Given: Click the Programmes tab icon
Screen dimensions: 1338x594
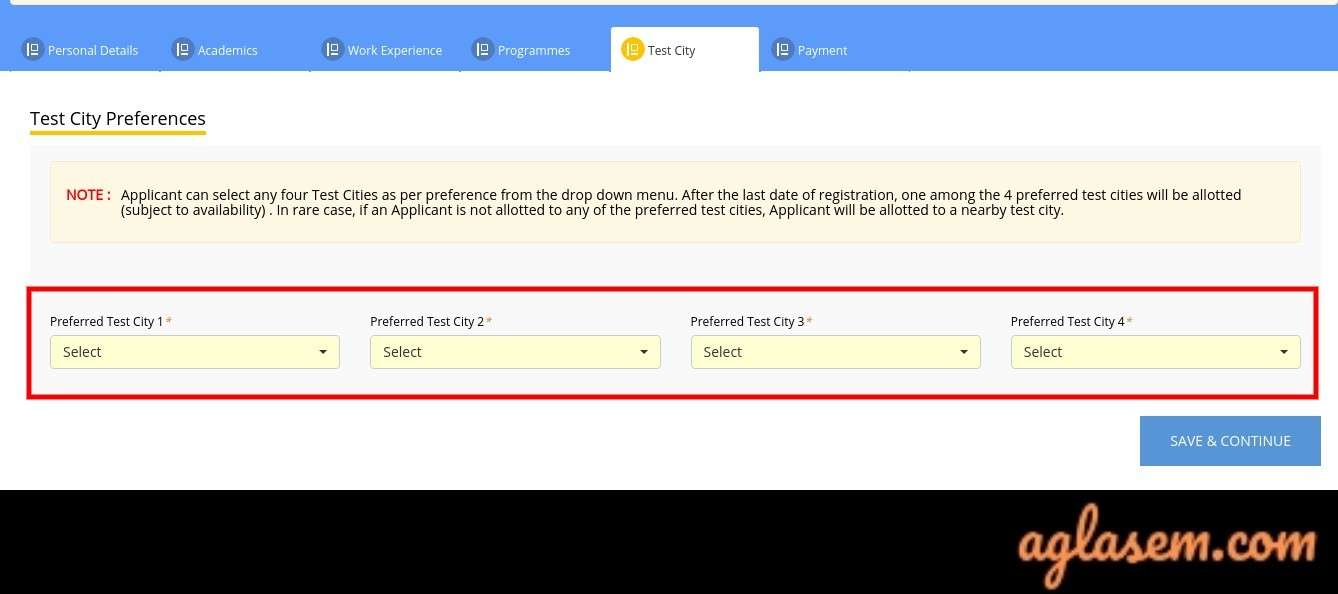Looking at the screenshot, I should [483, 49].
